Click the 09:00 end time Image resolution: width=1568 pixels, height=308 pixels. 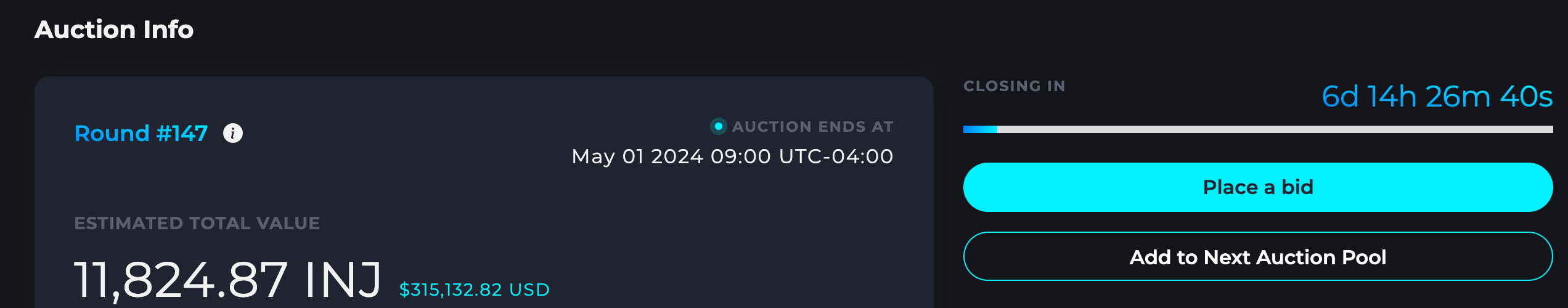(x=740, y=156)
